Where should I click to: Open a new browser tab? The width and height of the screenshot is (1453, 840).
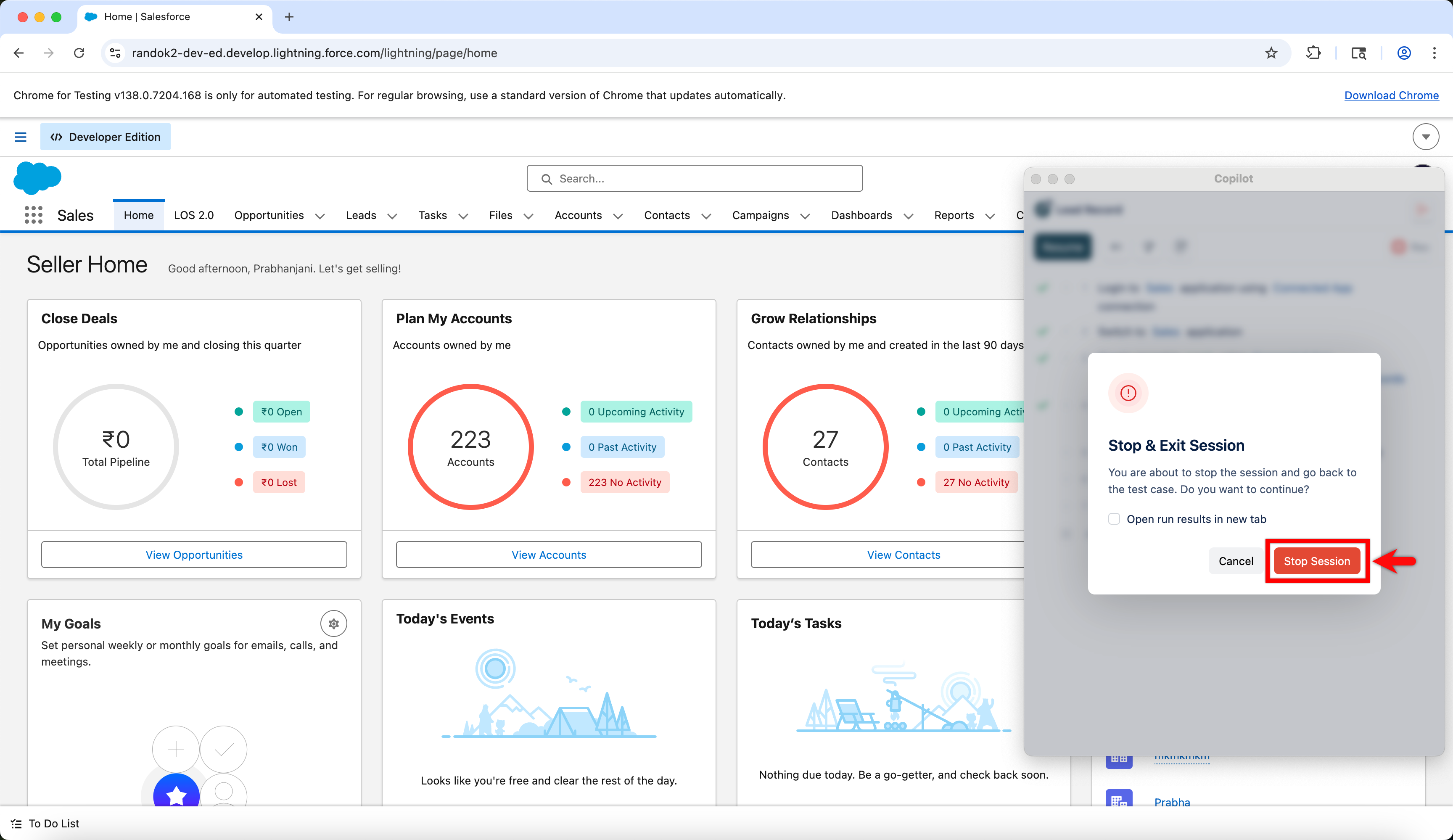point(289,17)
